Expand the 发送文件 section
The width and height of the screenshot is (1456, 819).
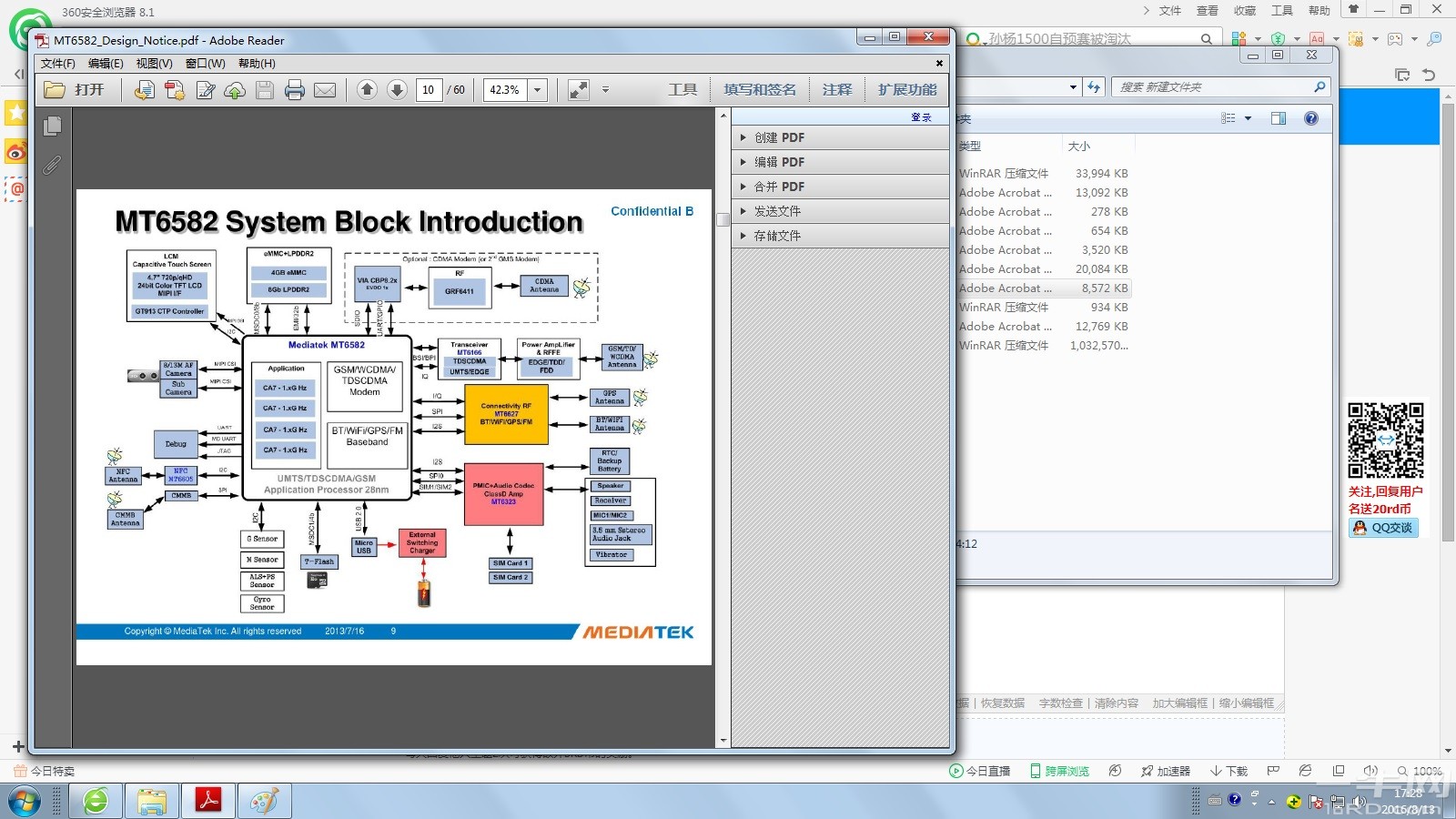pyautogui.click(x=776, y=211)
